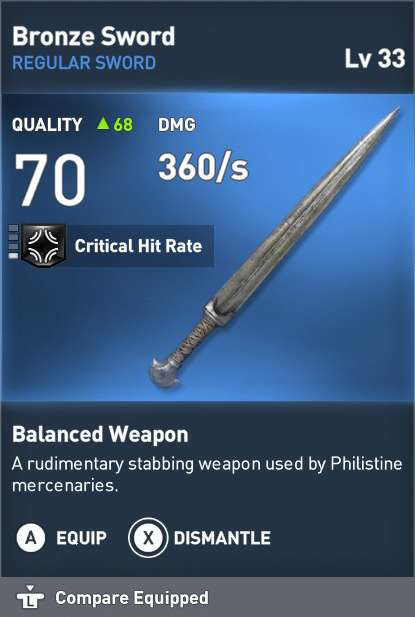Click the left stick Compare Equipped icon
The image size is (415, 617).
click(30, 597)
